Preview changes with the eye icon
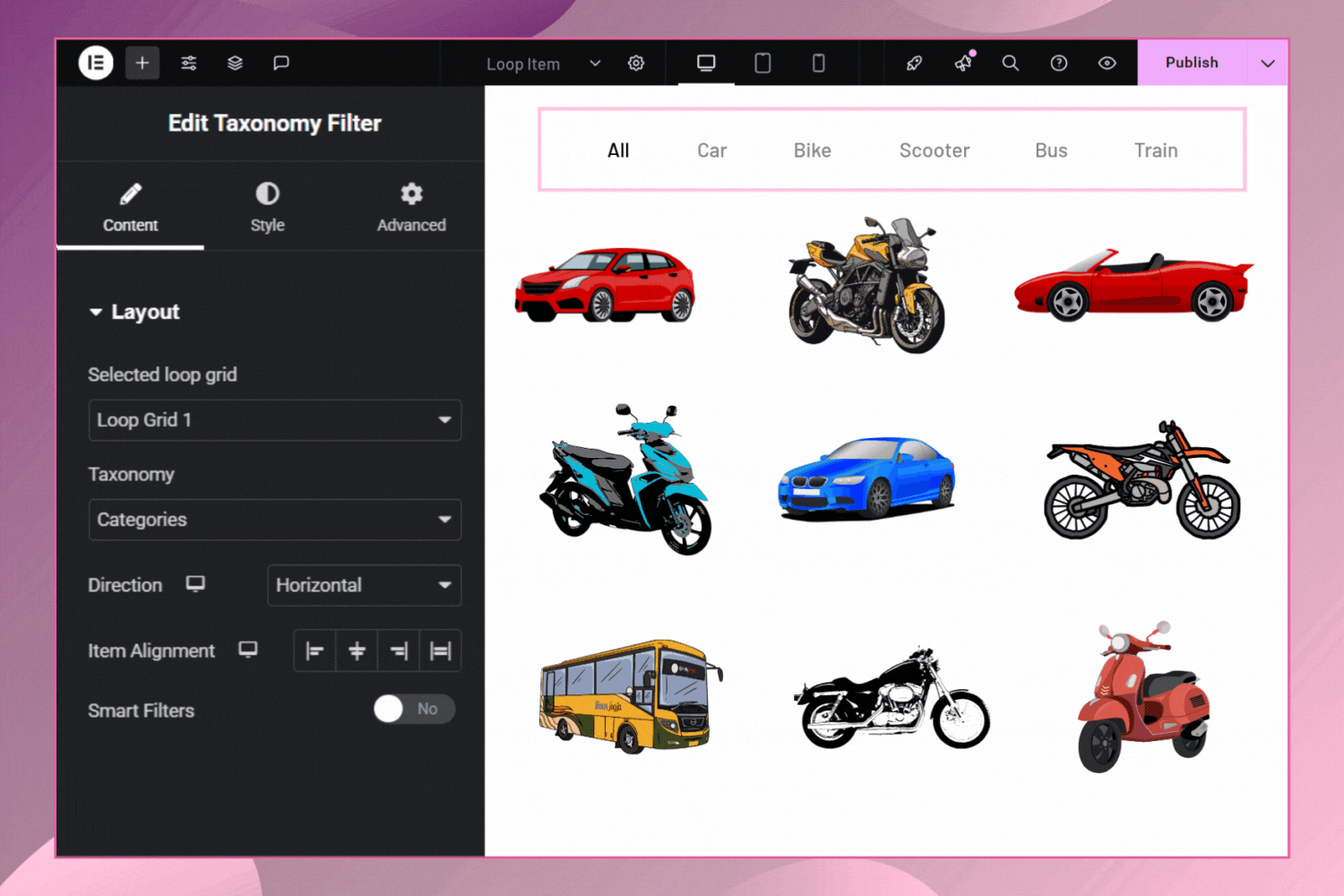Image resolution: width=1344 pixels, height=896 pixels. pyautogui.click(x=1107, y=63)
